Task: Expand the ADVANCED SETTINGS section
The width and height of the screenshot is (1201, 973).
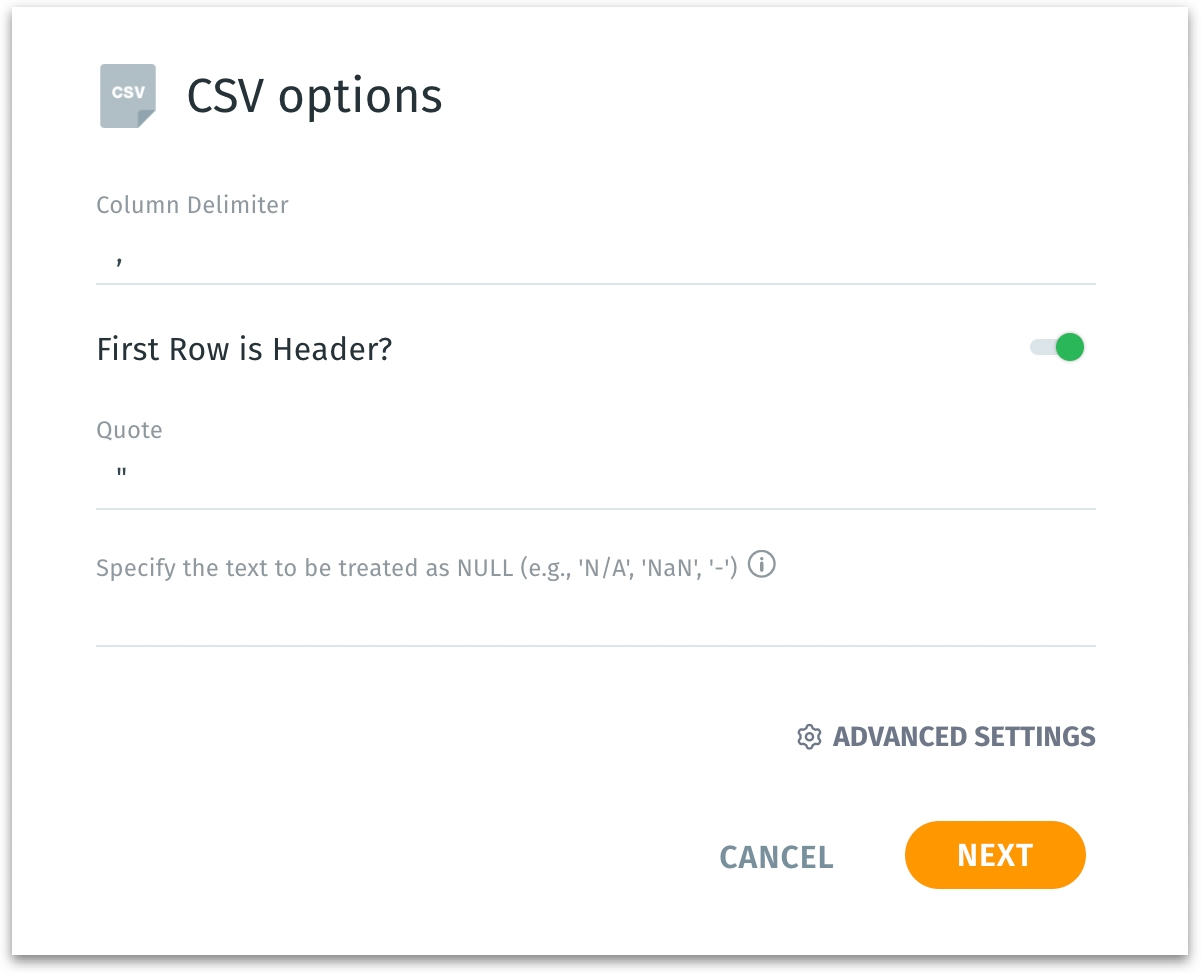Action: 963,737
